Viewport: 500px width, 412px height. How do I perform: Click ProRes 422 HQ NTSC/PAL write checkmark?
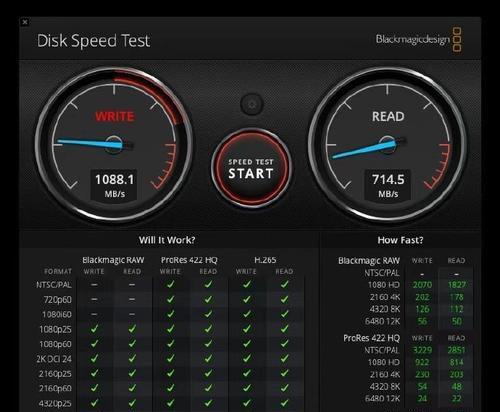[x=171, y=284]
